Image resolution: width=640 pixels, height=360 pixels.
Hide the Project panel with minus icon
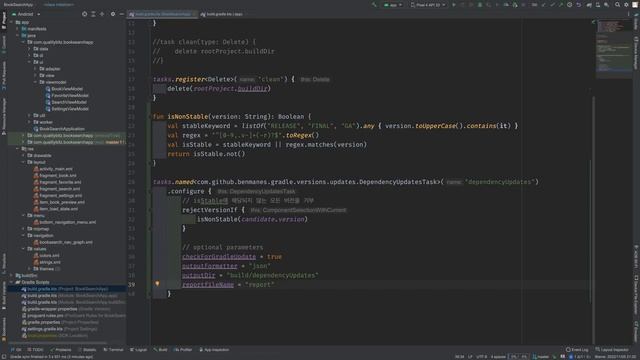click(122, 14)
